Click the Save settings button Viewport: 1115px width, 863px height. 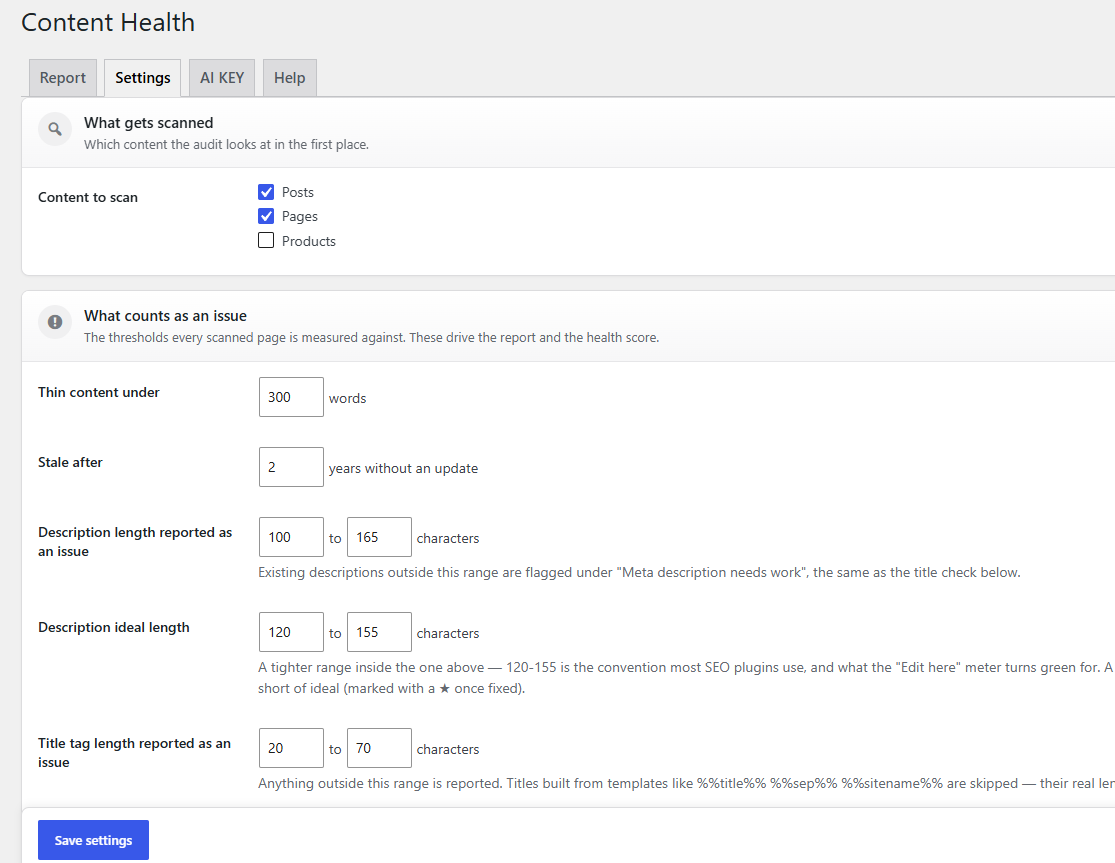pyautogui.click(x=93, y=840)
